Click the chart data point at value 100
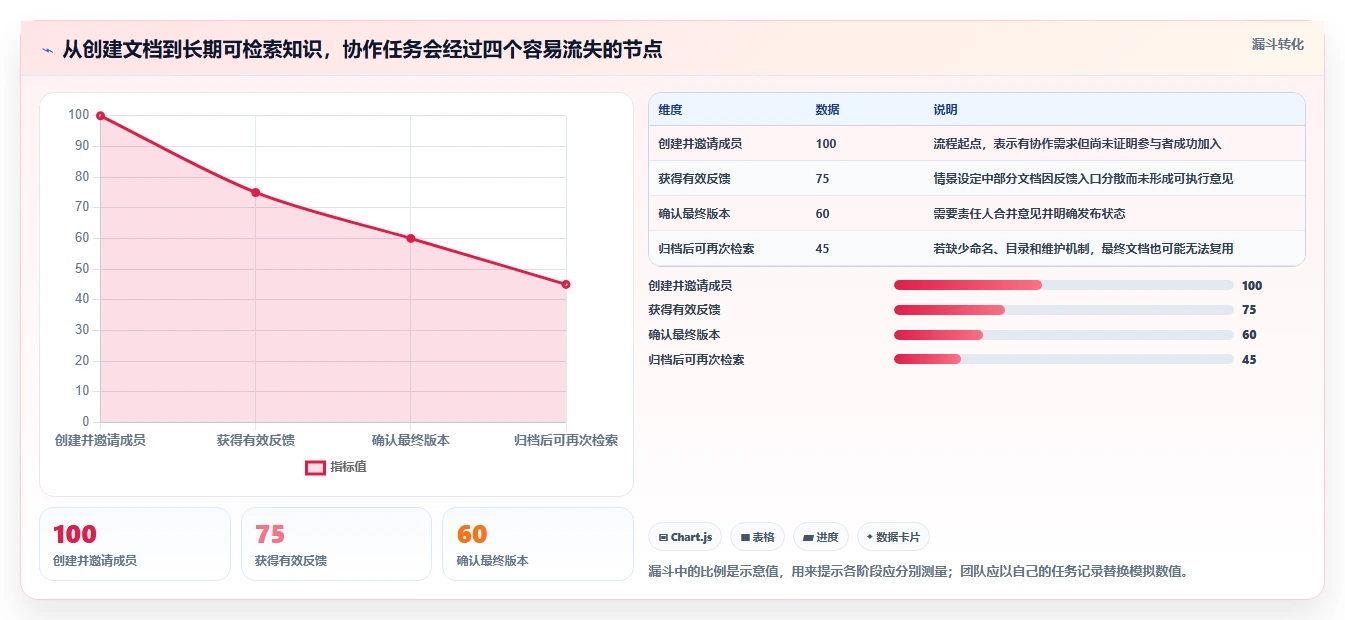This screenshot has width=1345, height=620. pos(100,116)
